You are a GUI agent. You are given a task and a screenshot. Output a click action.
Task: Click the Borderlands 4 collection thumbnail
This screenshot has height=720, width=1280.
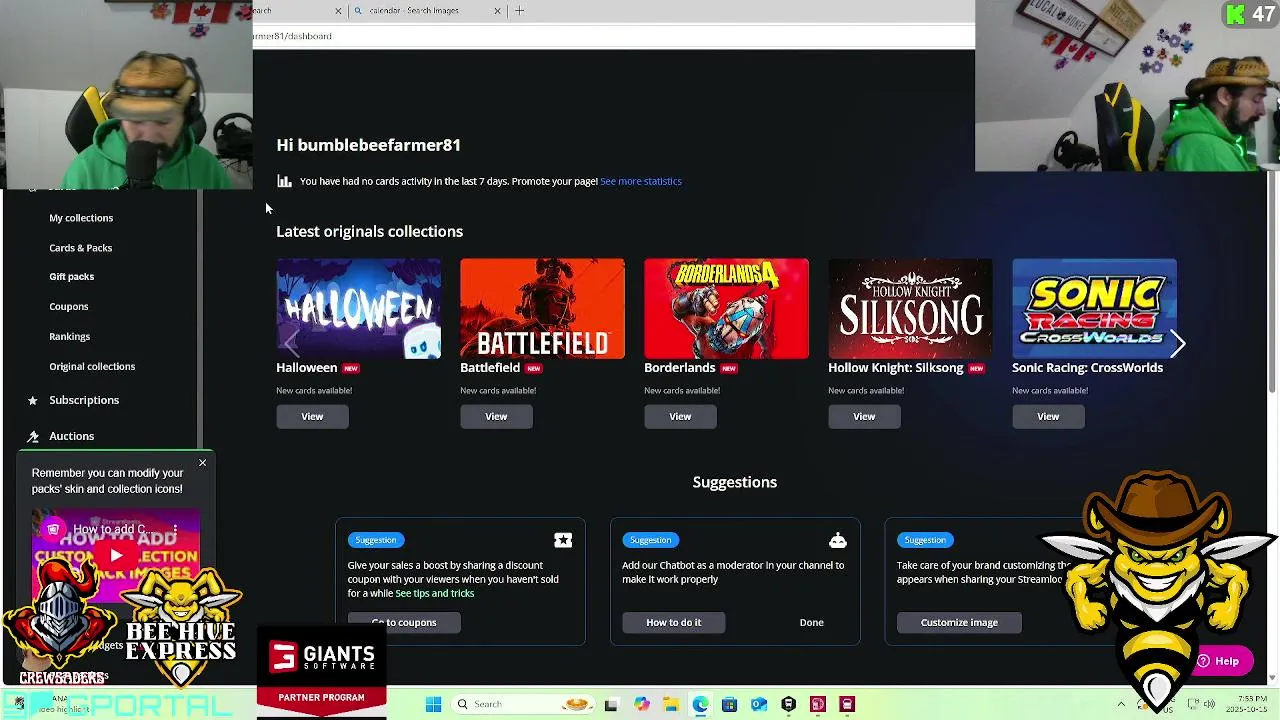click(x=726, y=308)
